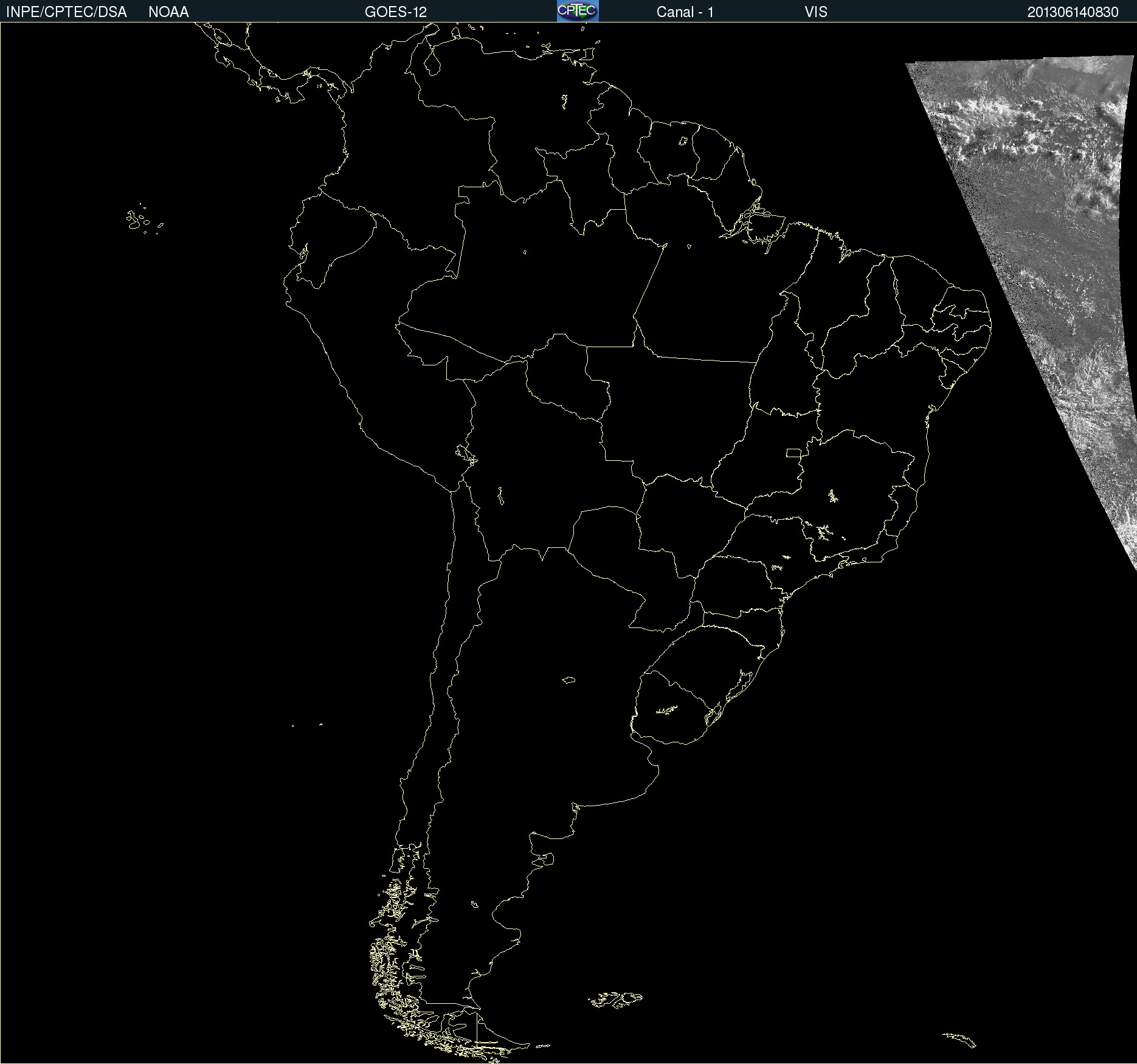Click the GOES-12 satellite label

pyautogui.click(x=396, y=12)
